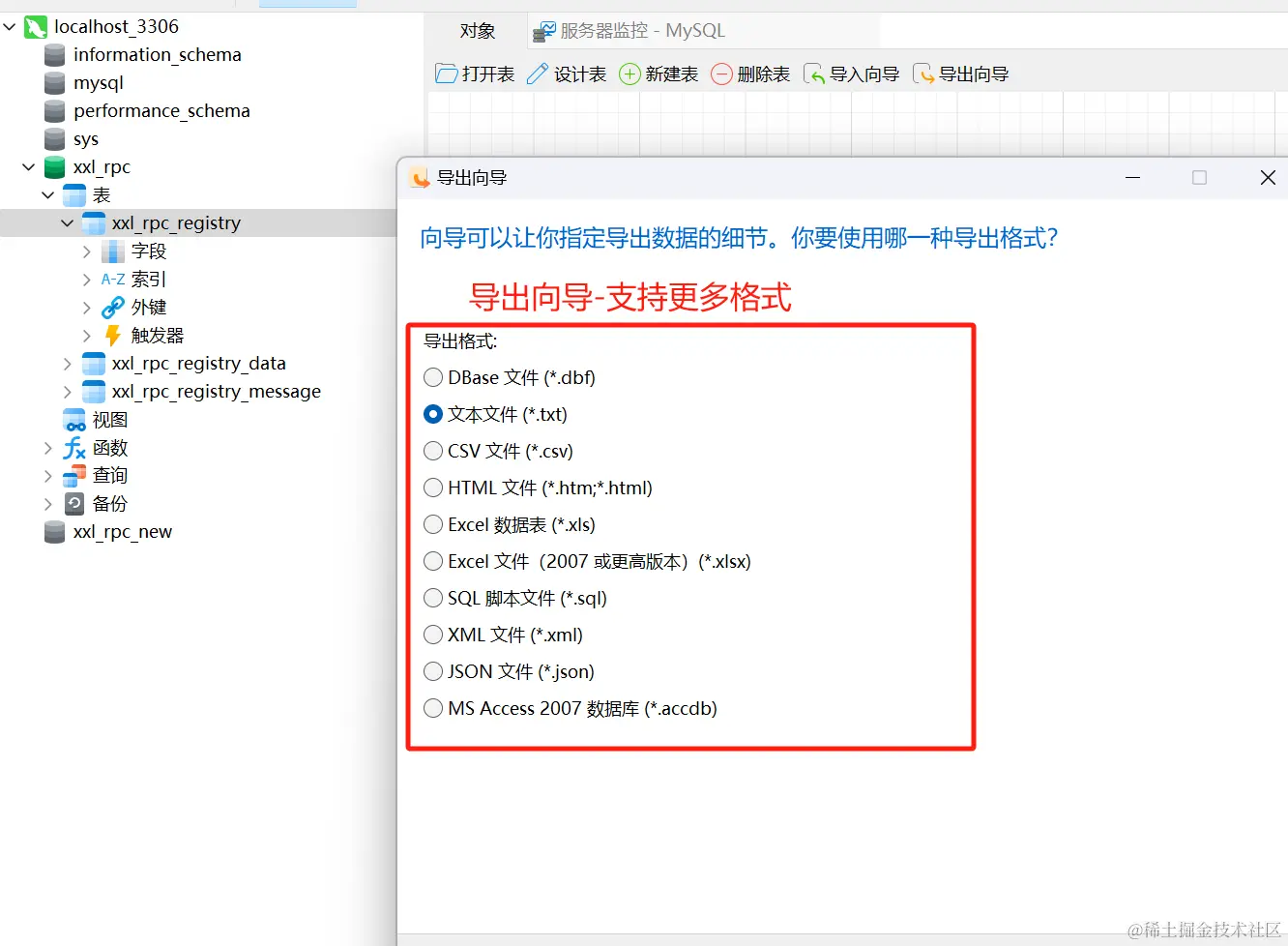The width and height of the screenshot is (1288, 946).
Task: Click the Design Table (设计表) pencil icon
Action: (x=538, y=74)
